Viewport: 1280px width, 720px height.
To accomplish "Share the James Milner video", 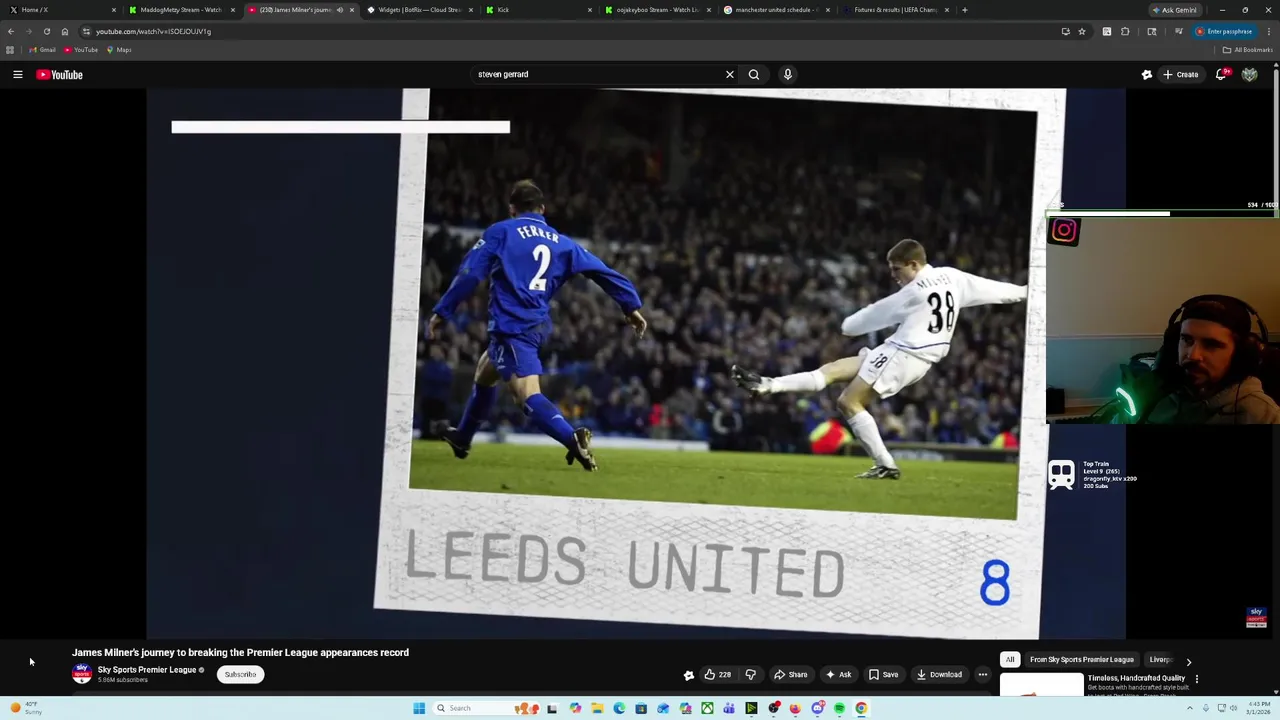I will click(x=790, y=674).
